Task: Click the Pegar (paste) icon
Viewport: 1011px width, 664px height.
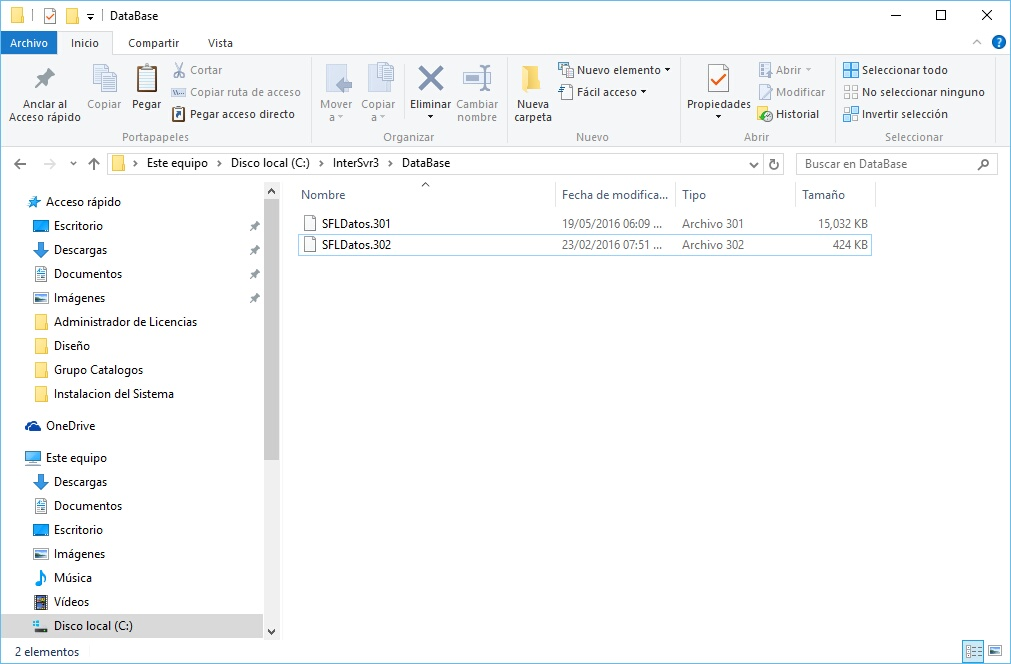Action: point(146,80)
